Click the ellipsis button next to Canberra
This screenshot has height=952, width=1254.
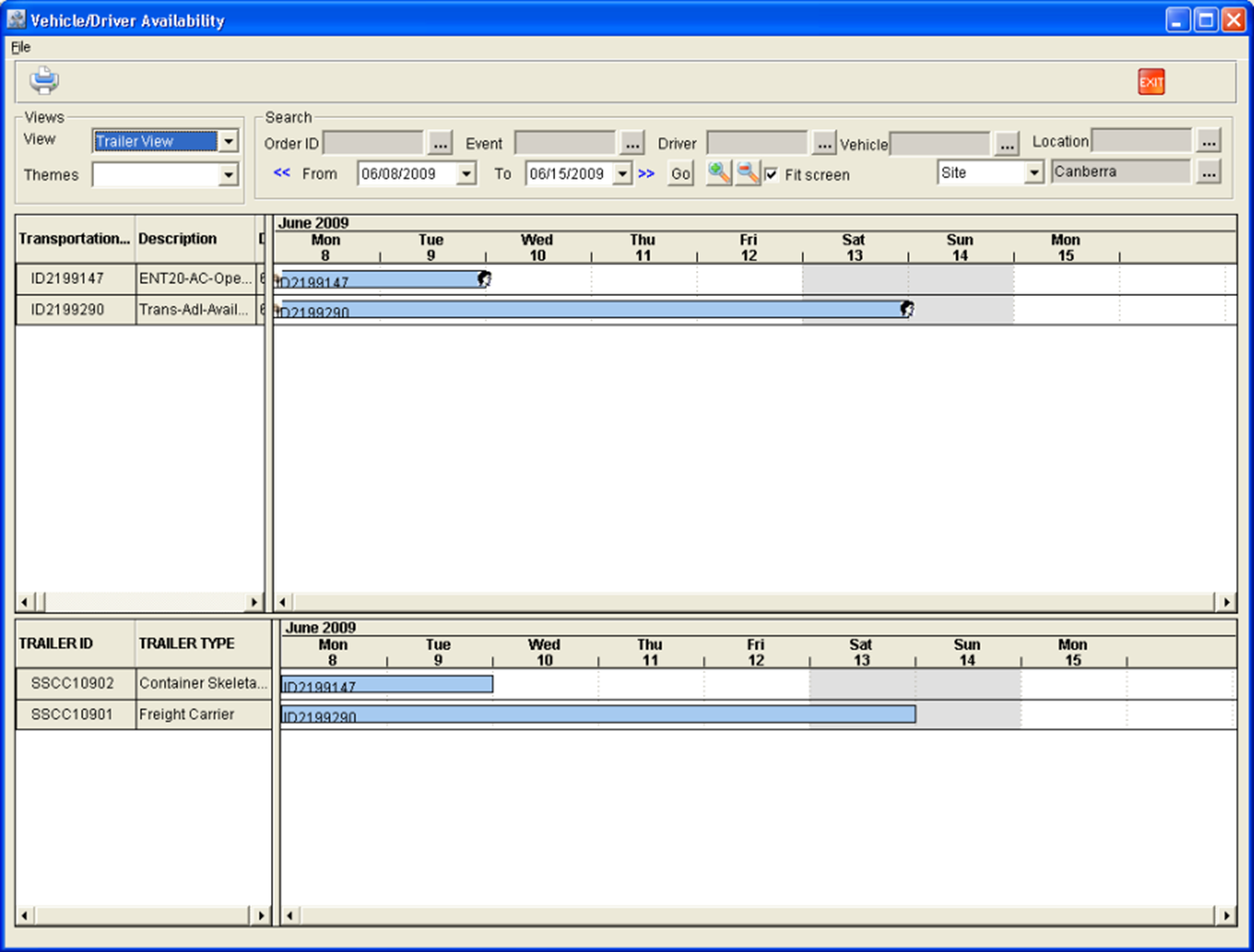tap(1209, 173)
